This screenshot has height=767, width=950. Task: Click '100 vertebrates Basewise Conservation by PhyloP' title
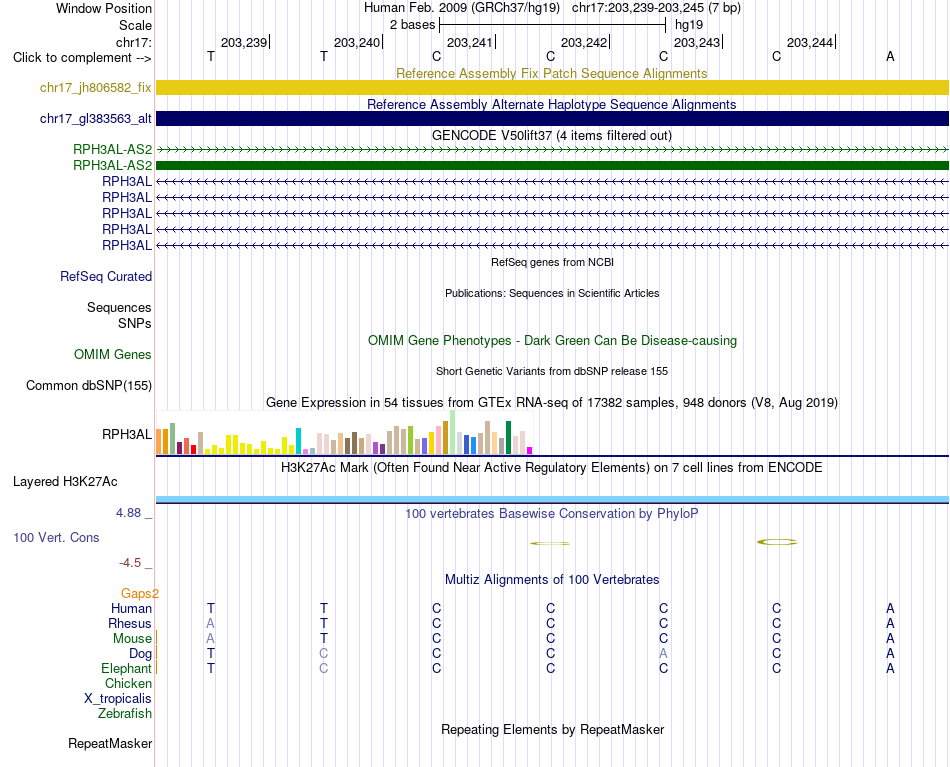552,514
